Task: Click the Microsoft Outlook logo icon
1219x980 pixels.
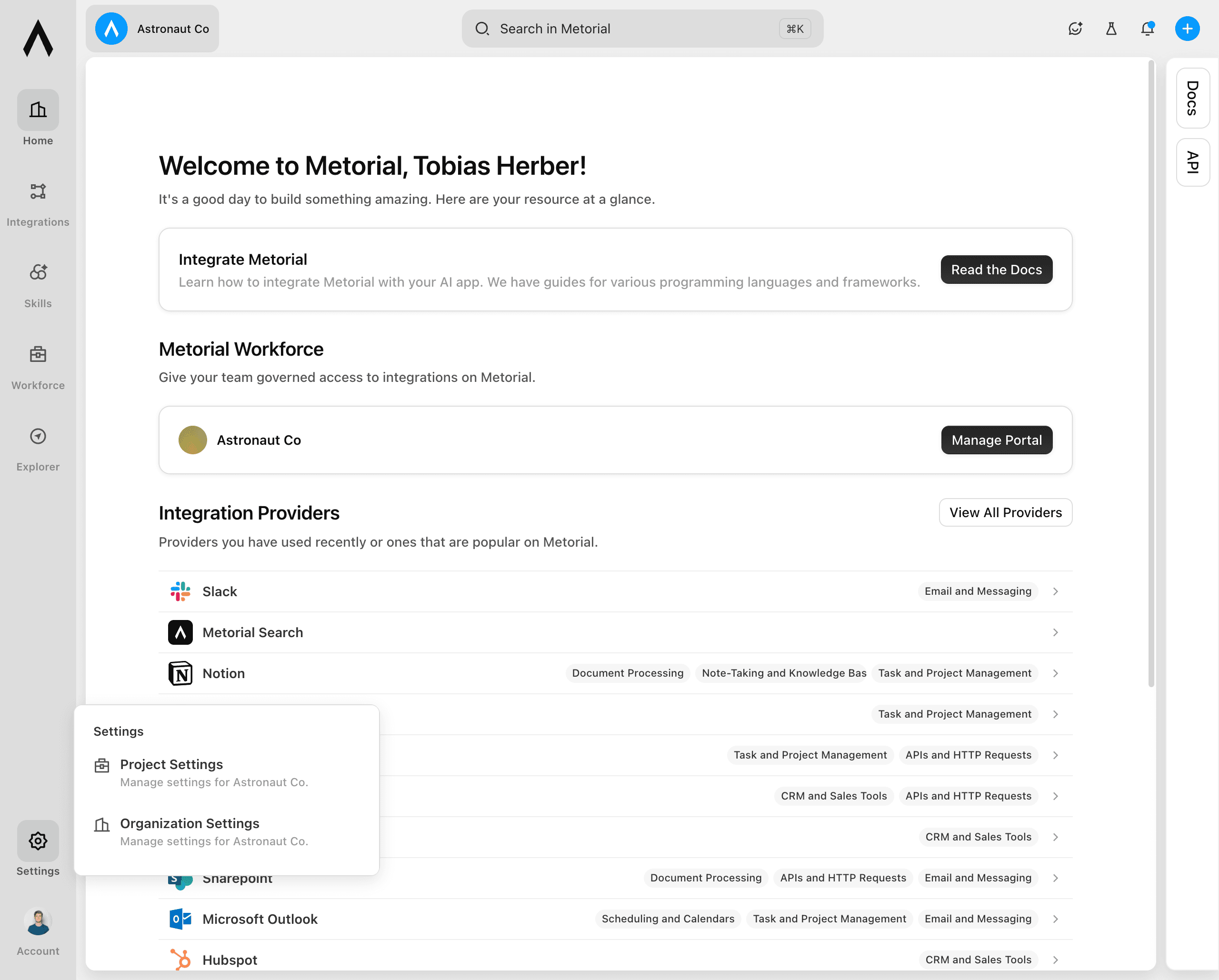Action: point(180,919)
